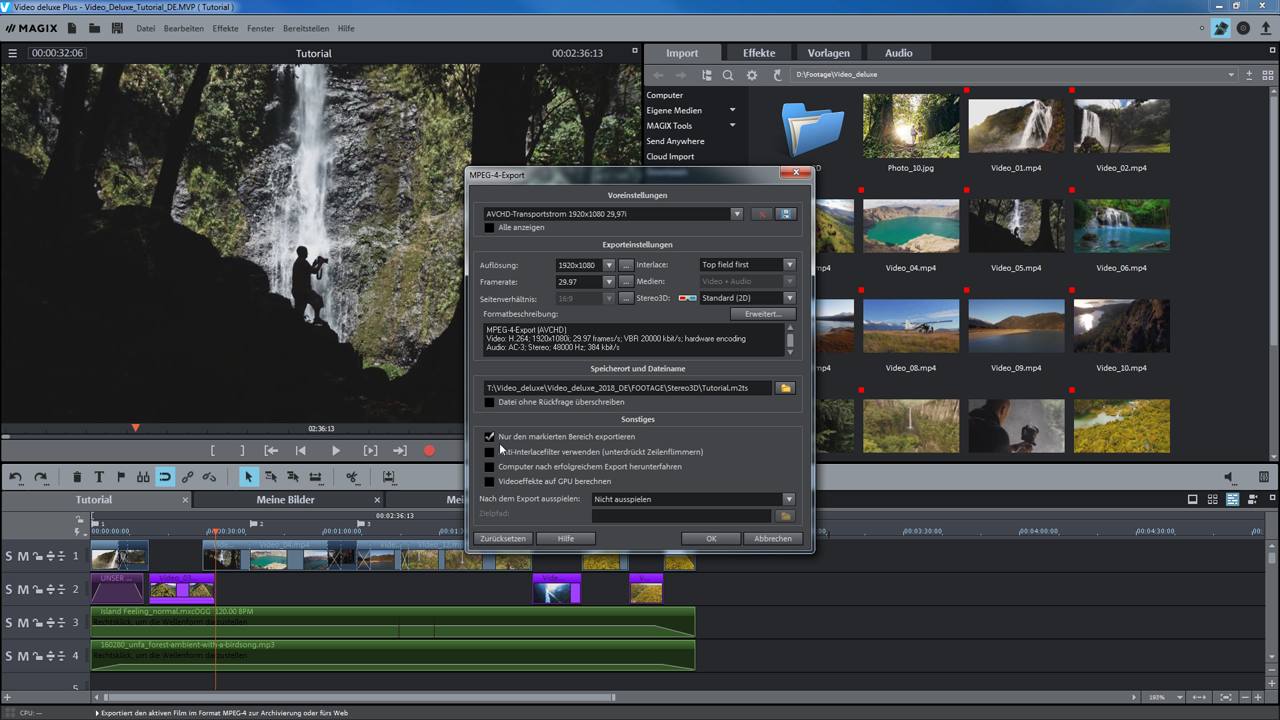The width and height of the screenshot is (1280, 720).
Task: Enable Videoeffekte auf GPU berechnen checkbox
Action: [489, 482]
